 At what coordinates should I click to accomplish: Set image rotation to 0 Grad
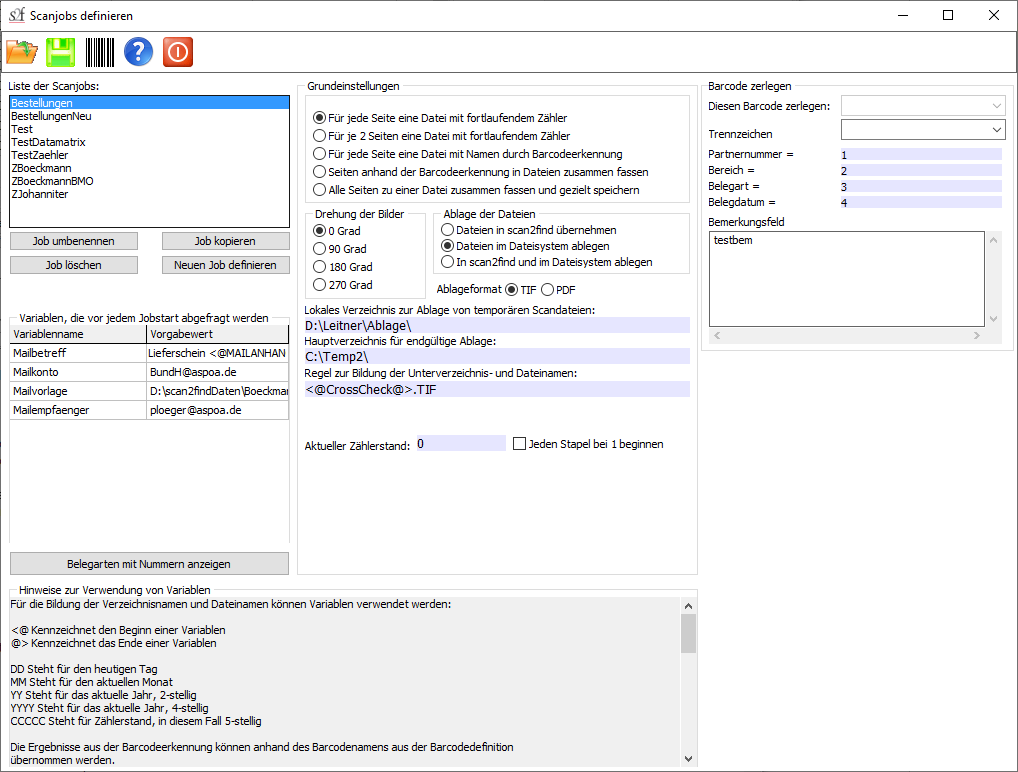click(x=337, y=231)
